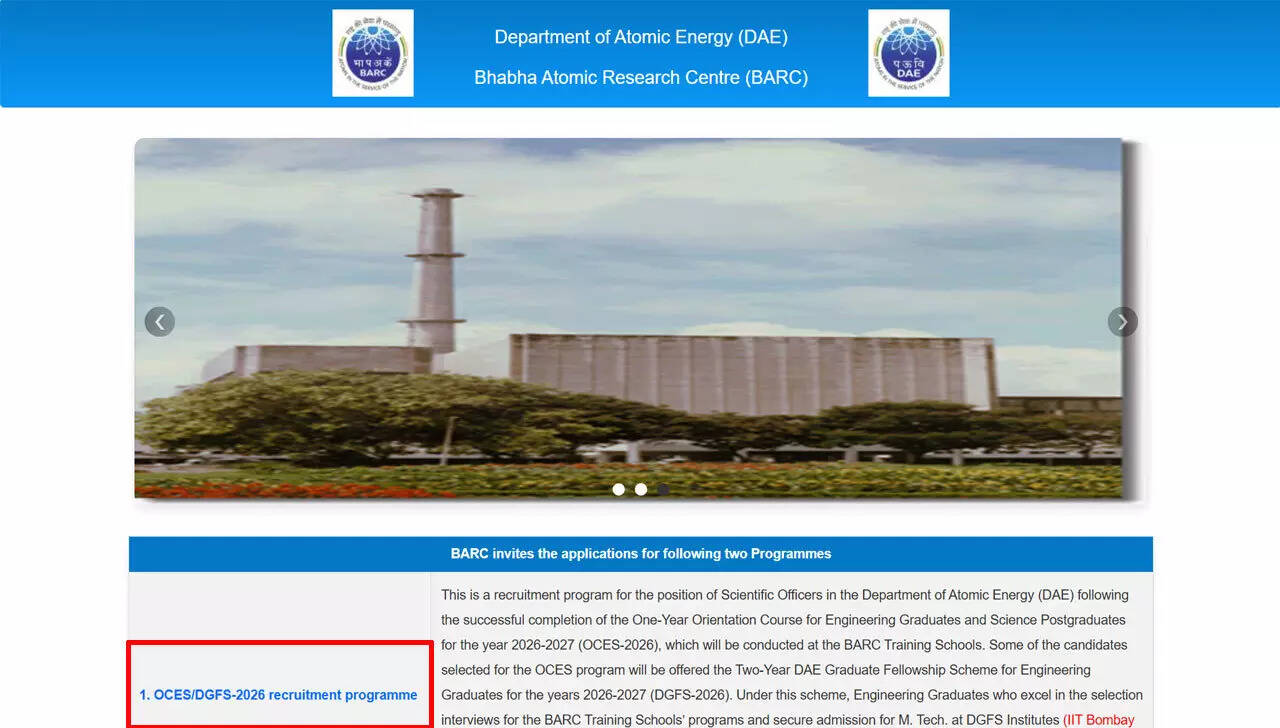Click the BARC logo in the header

click(x=372, y=53)
